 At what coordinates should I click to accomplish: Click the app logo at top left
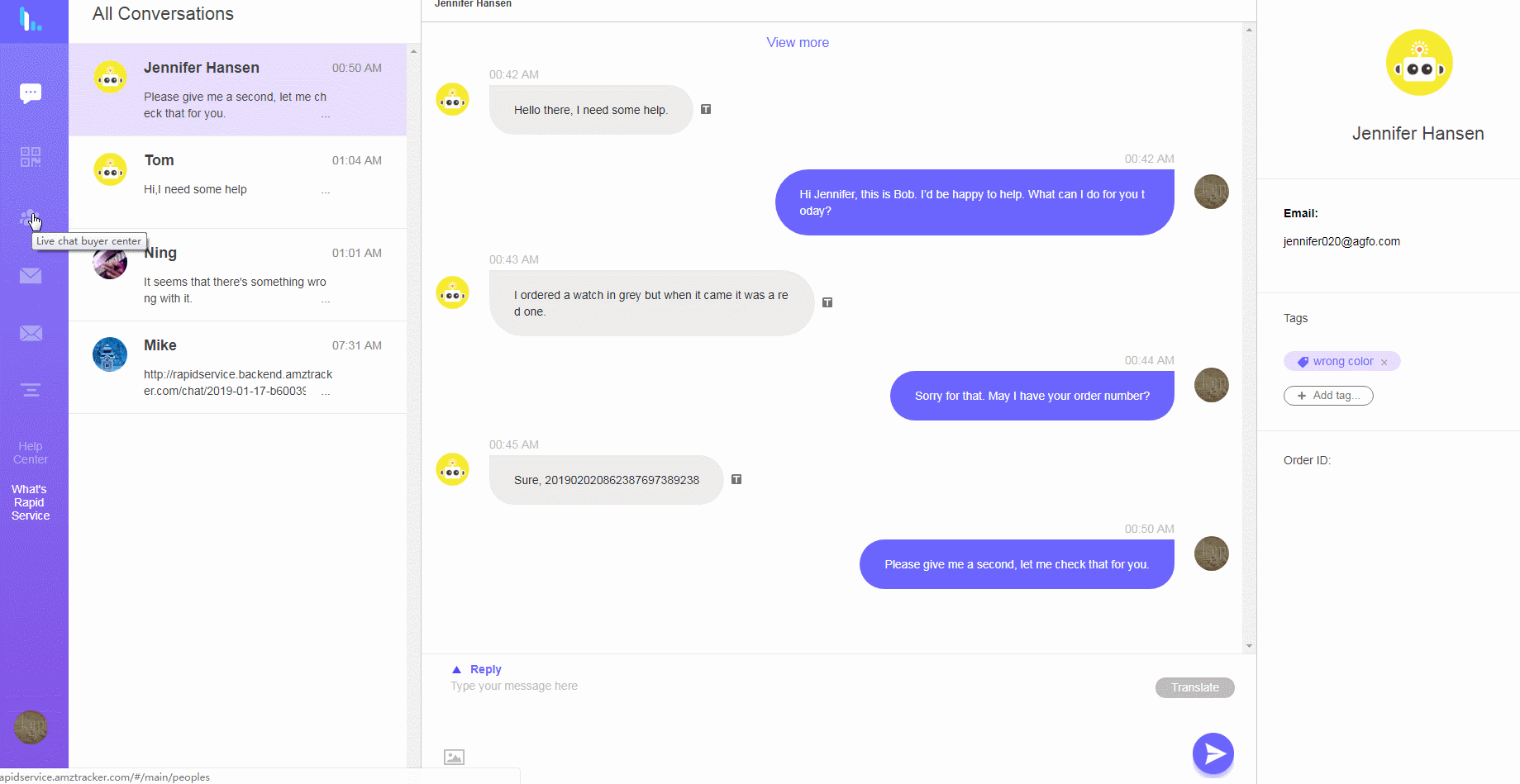click(x=33, y=20)
